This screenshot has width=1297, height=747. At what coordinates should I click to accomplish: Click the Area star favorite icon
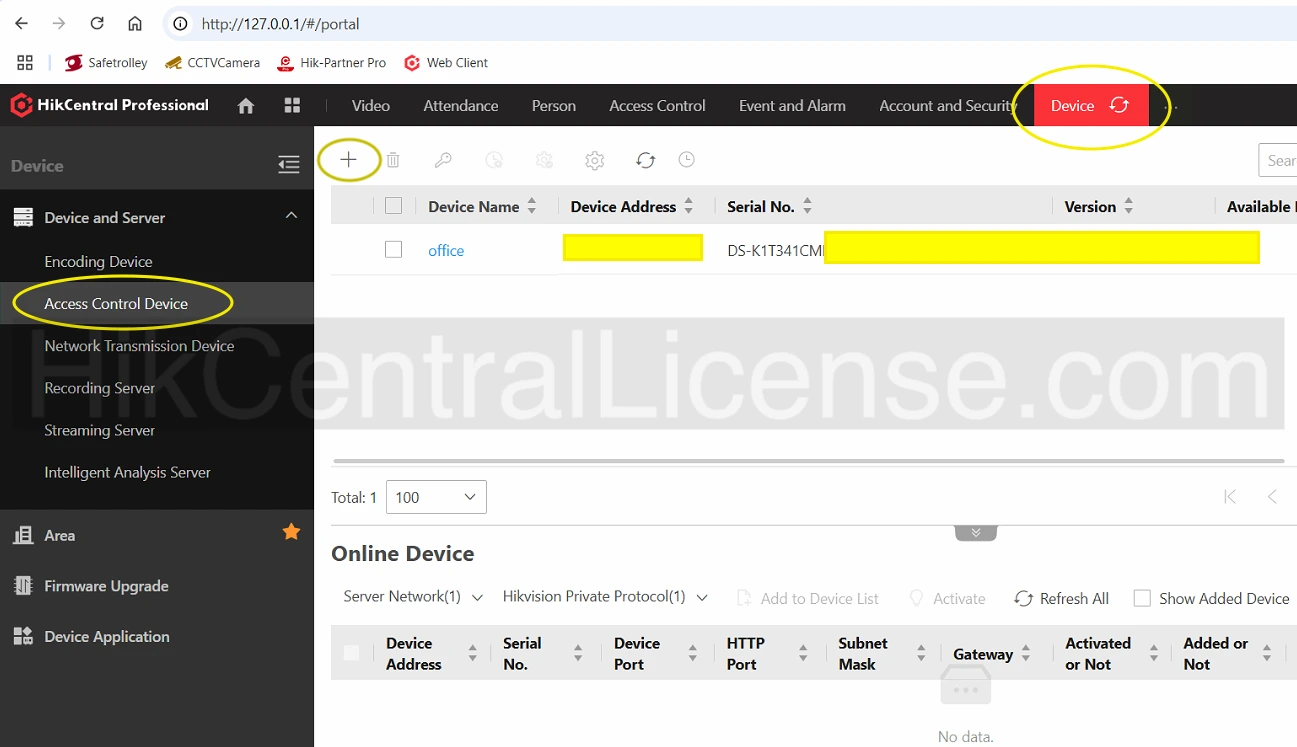291,532
